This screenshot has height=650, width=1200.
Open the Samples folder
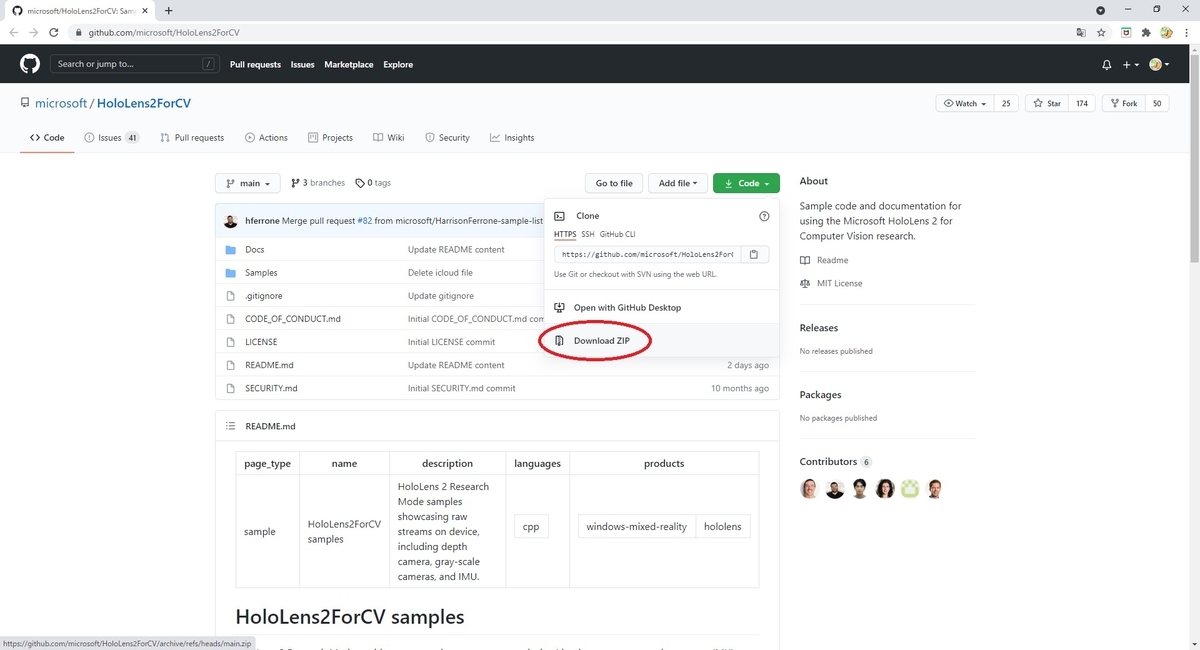click(x=261, y=273)
